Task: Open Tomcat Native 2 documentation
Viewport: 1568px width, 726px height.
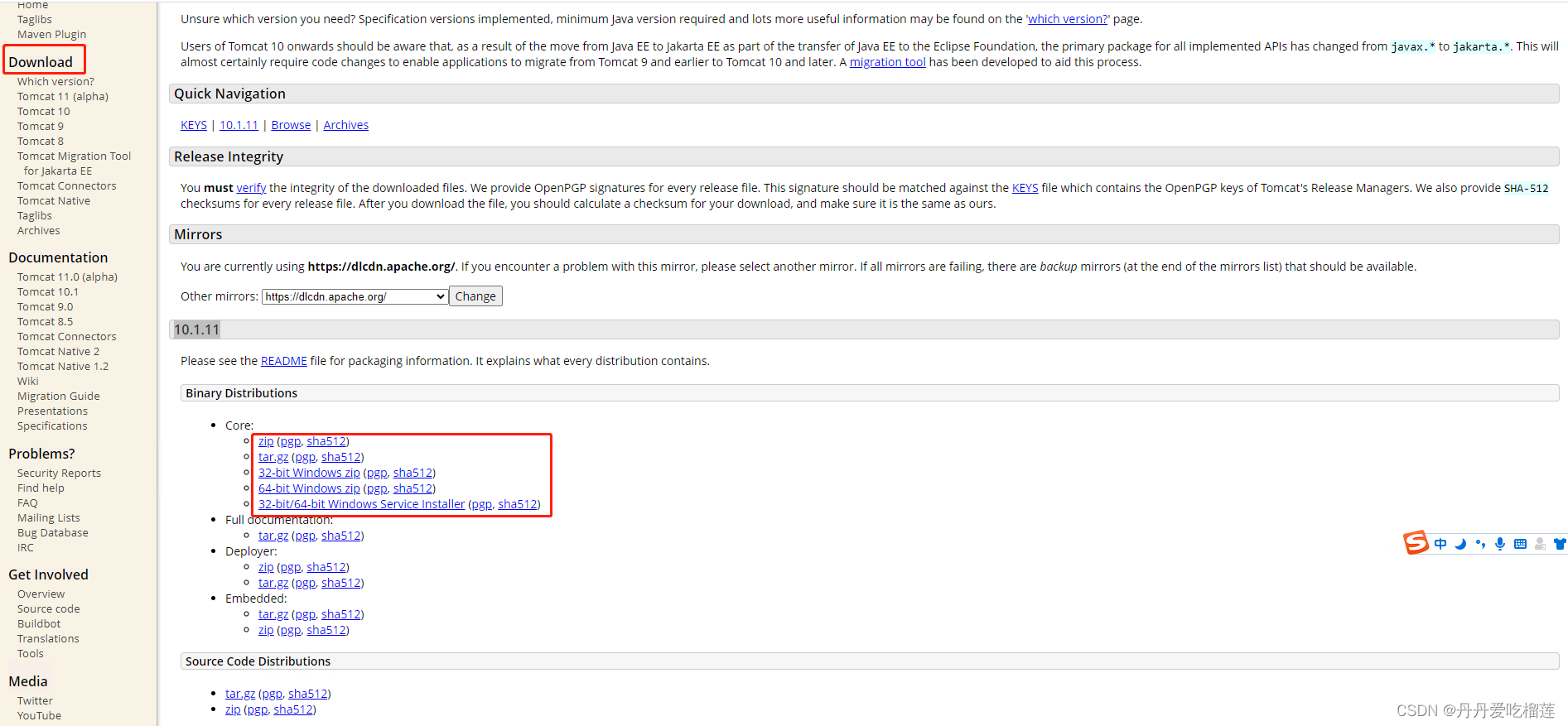Action: click(58, 352)
